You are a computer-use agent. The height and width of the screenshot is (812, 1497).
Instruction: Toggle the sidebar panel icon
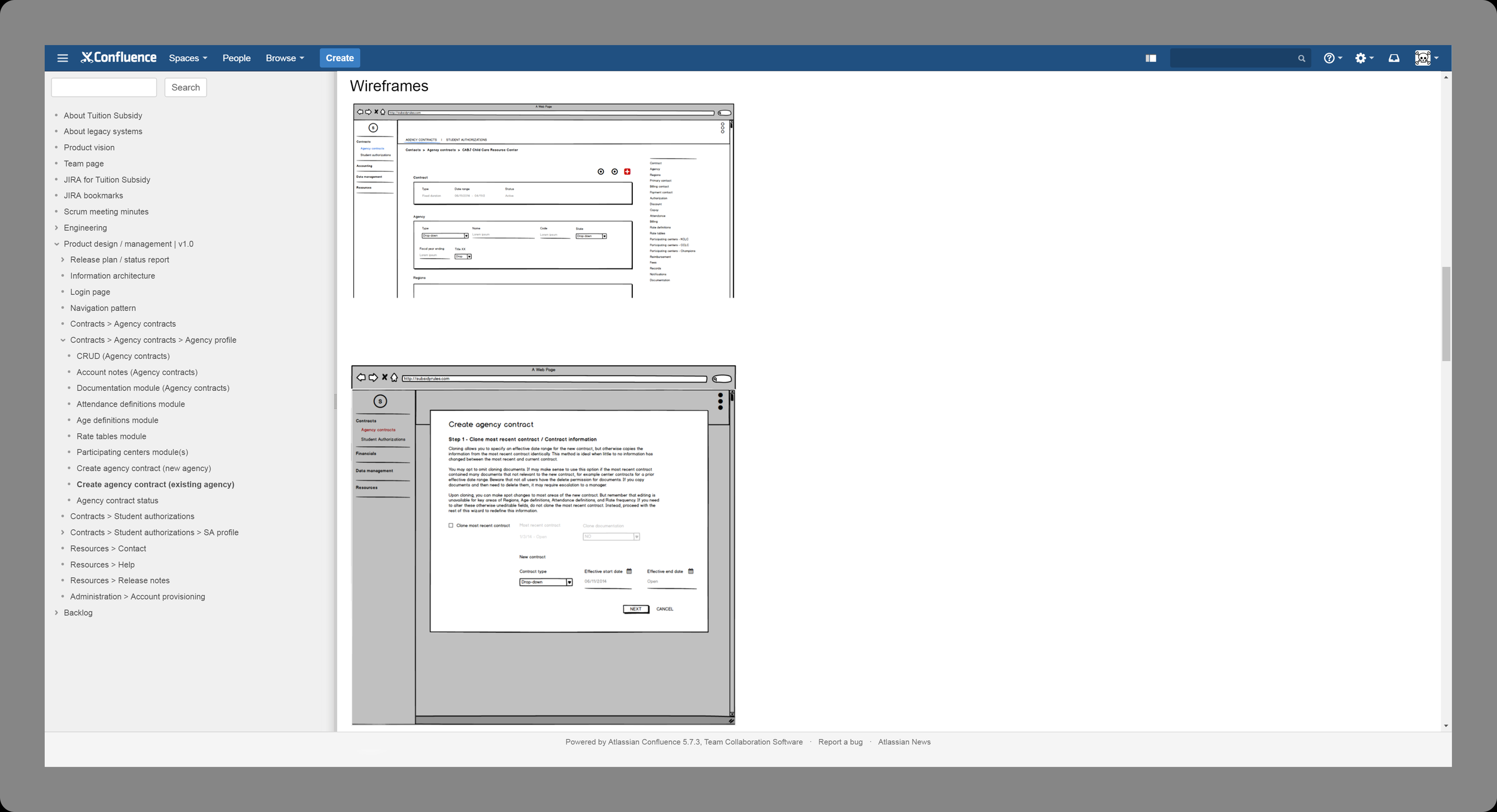click(x=1150, y=58)
